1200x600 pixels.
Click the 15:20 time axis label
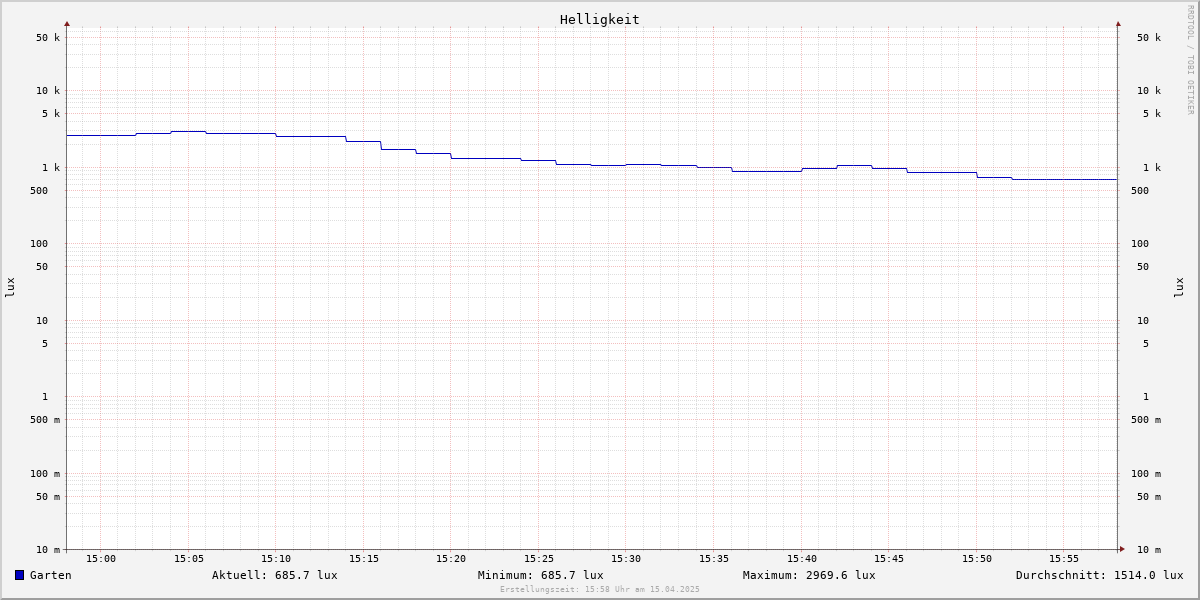tap(451, 558)
